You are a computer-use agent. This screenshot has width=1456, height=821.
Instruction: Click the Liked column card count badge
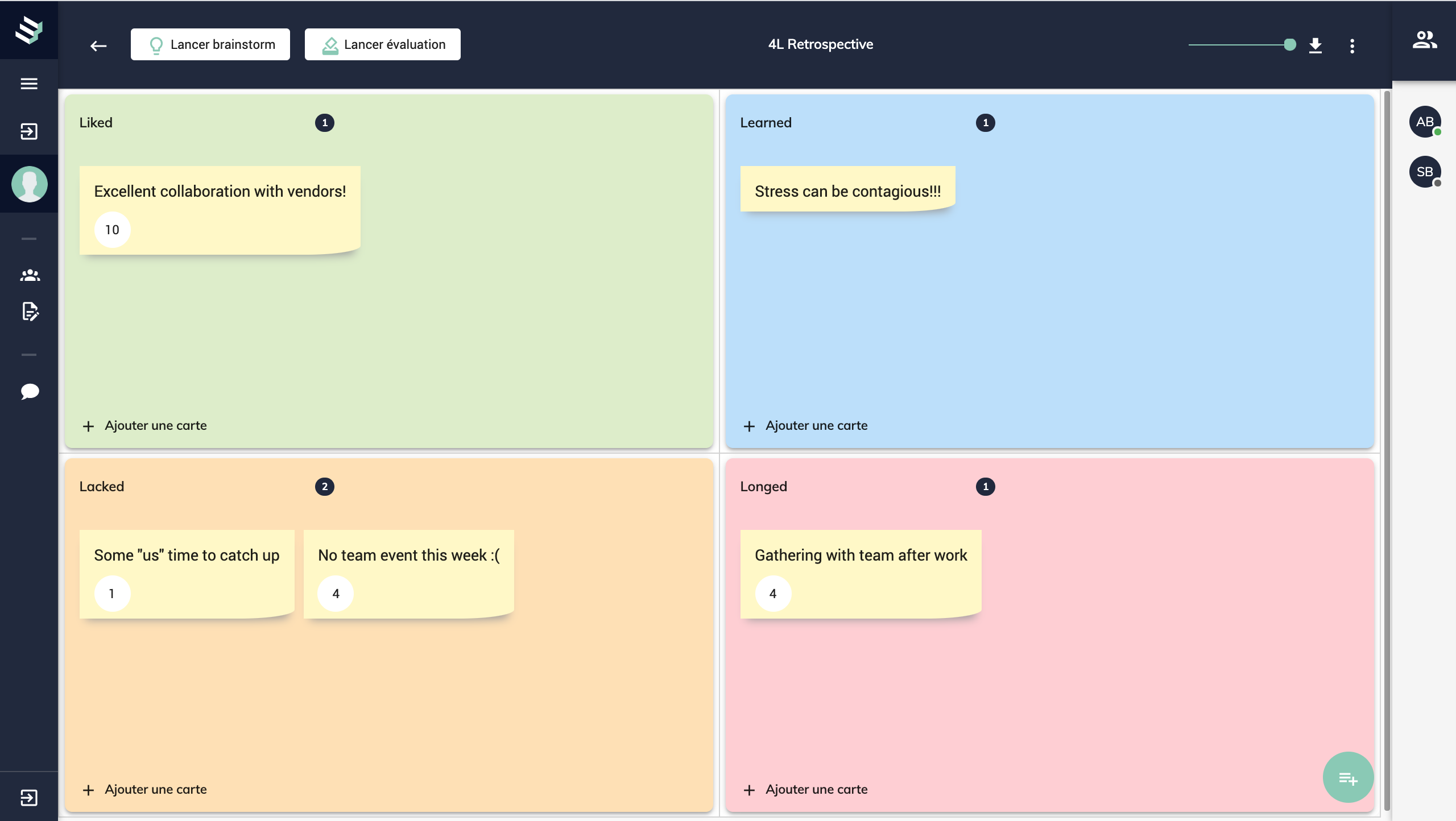(325, 123)
